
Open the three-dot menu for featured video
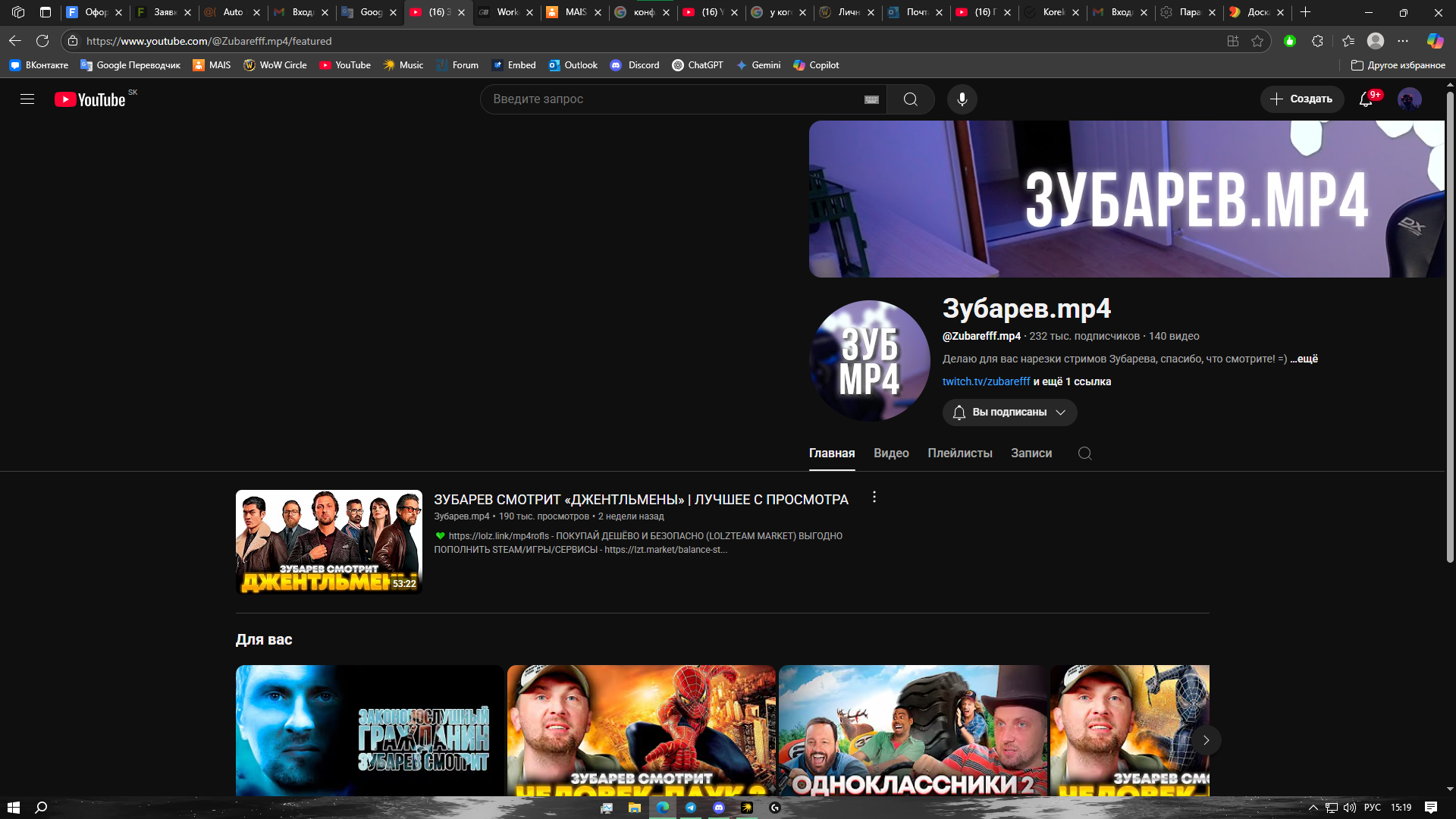point(874,497)
